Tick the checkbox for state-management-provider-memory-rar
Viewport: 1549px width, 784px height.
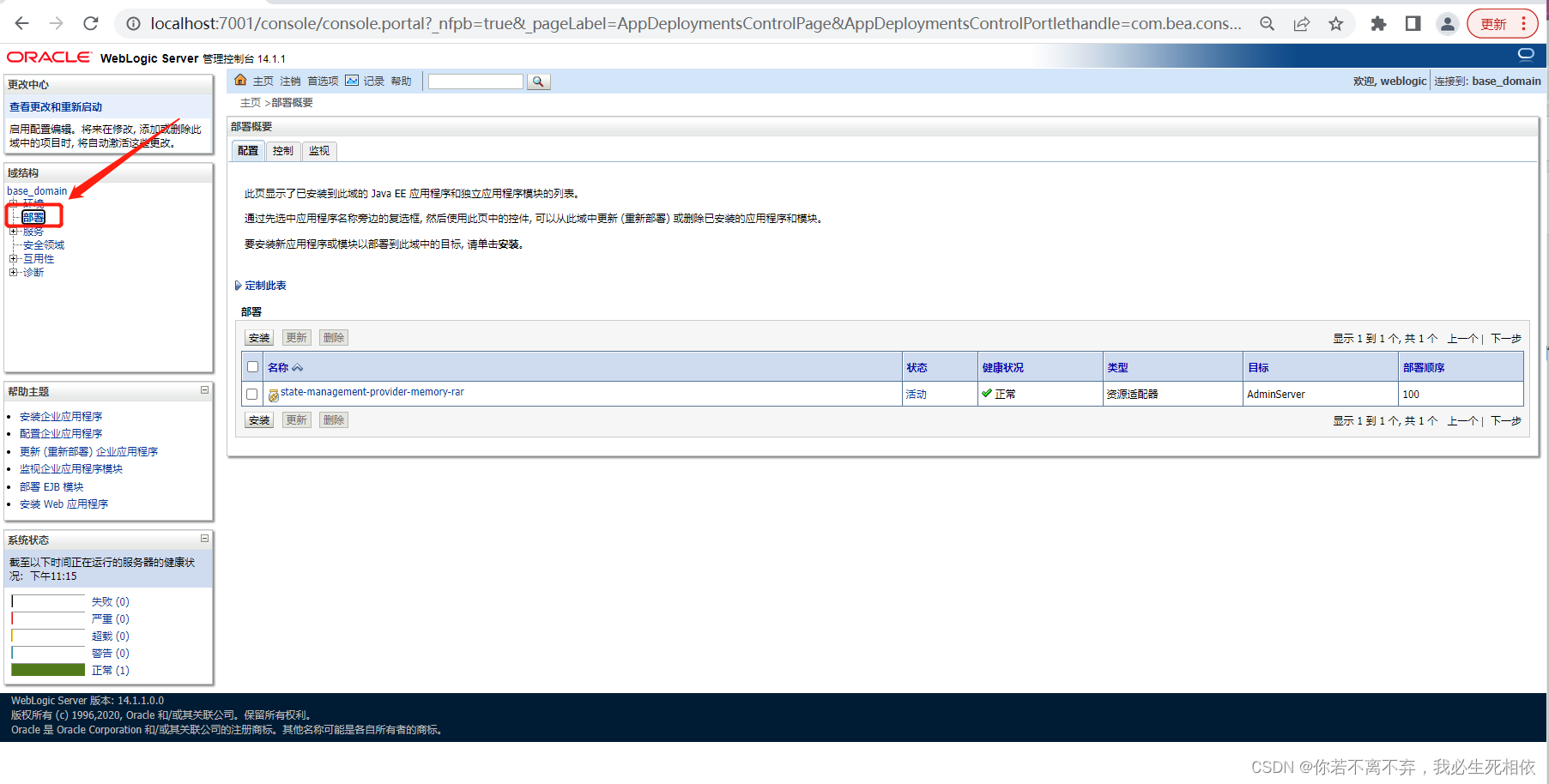point(251,395)
